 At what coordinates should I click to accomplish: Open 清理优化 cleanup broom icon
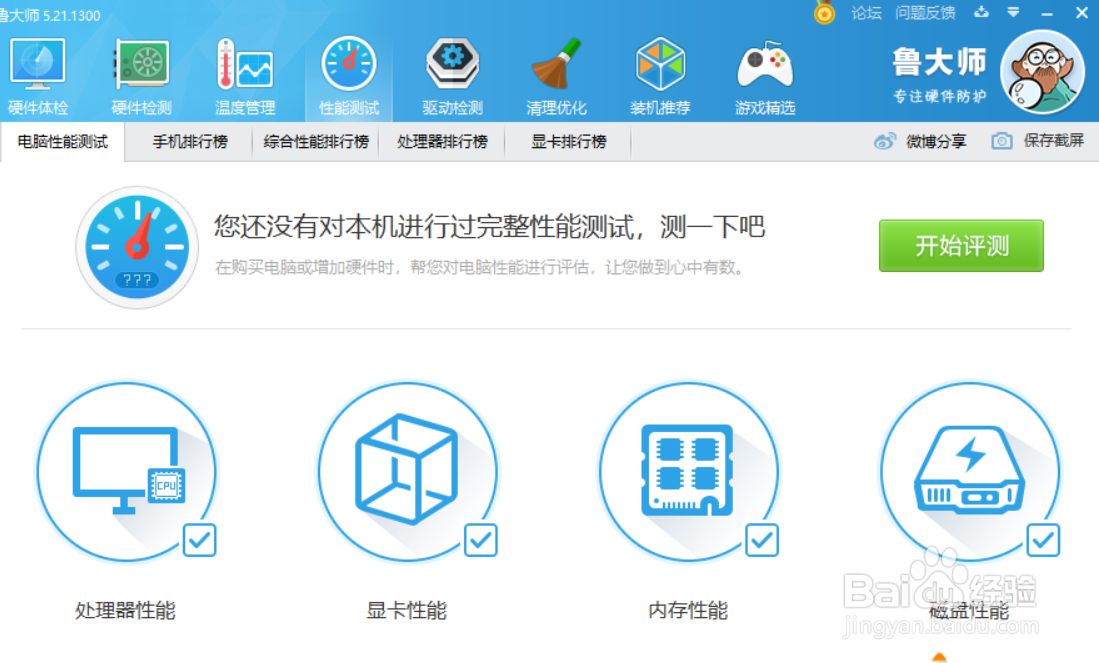point(556,64)
